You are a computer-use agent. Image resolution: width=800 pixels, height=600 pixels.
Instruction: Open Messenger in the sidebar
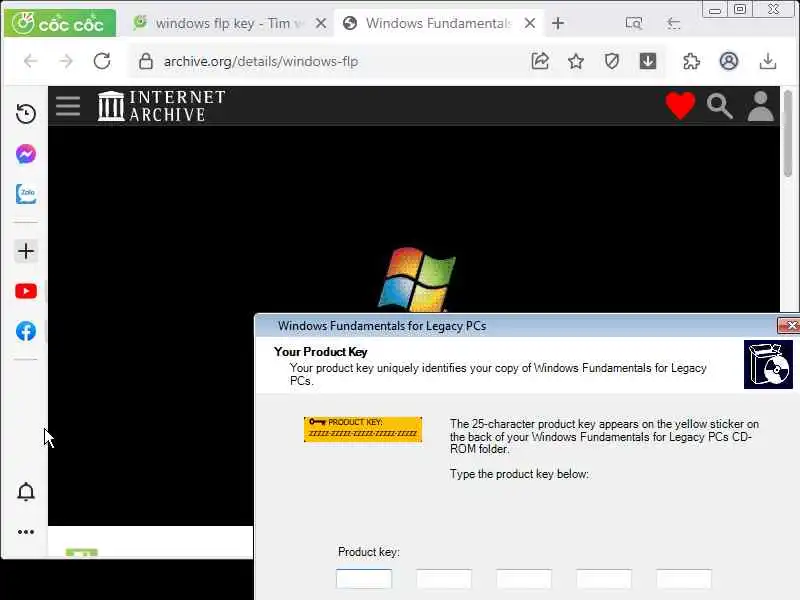coord(26,154)
